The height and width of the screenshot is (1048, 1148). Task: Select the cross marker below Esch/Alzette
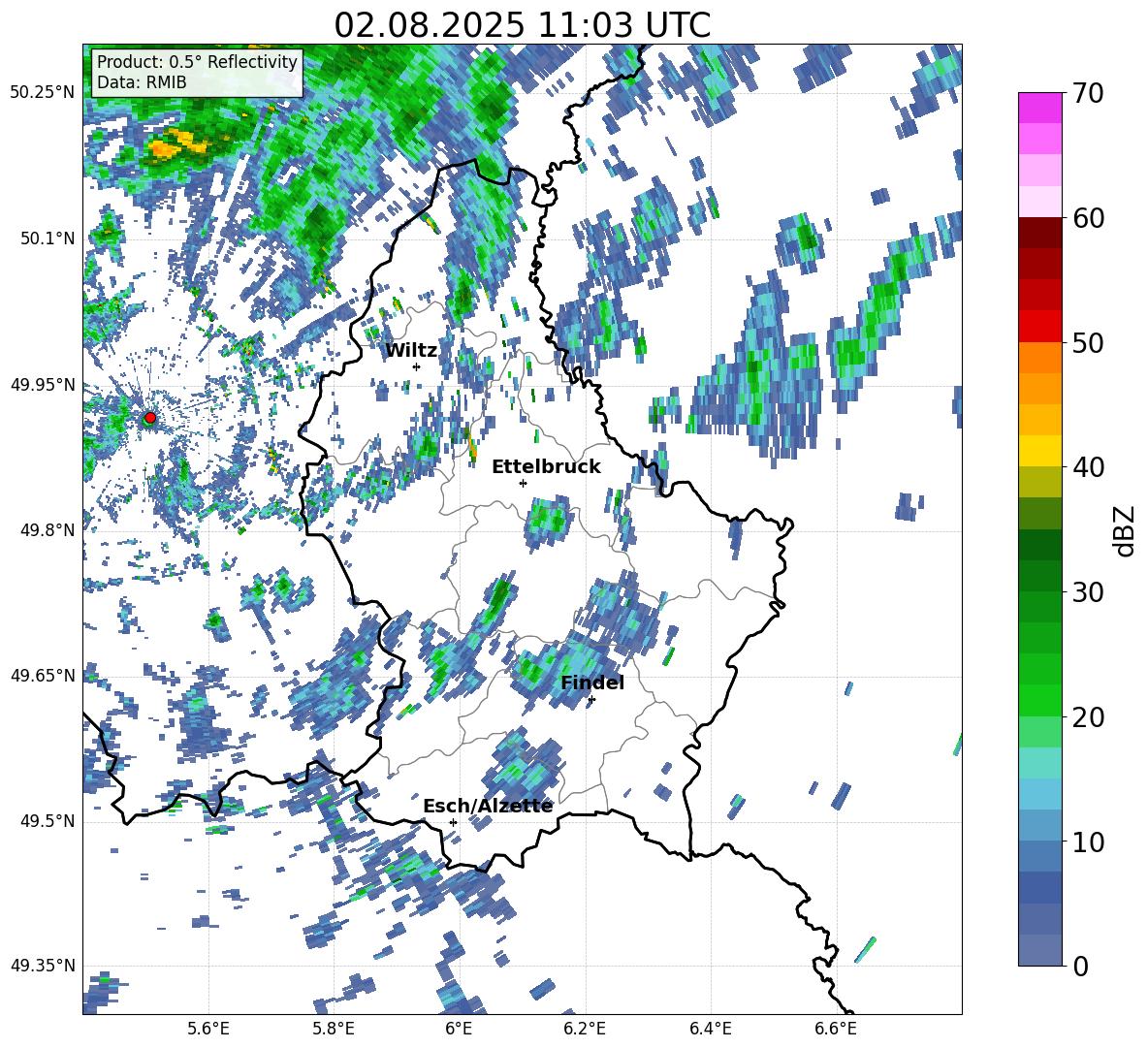[453, 822]
